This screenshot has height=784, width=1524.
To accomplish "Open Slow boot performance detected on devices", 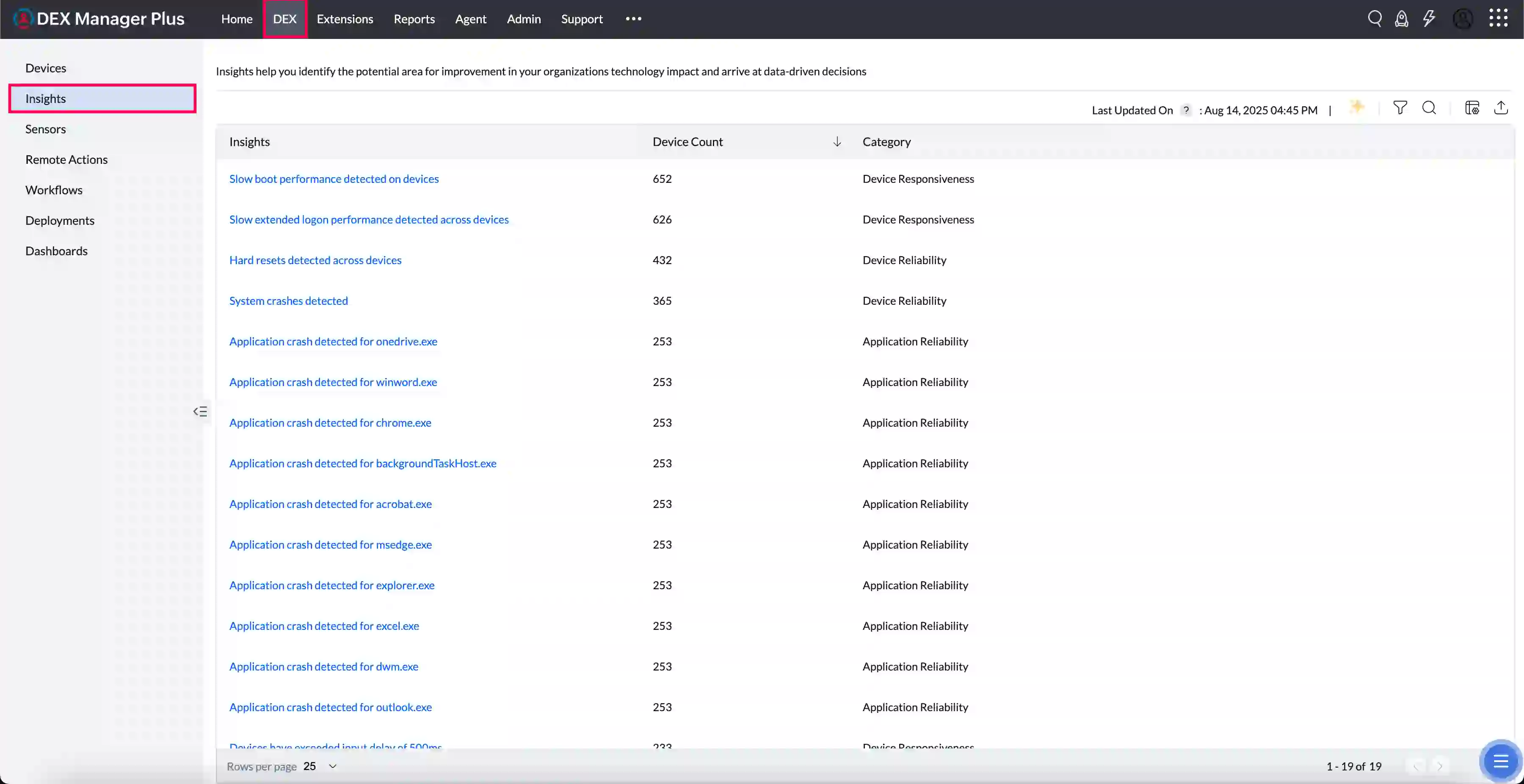I will [334, 179].
